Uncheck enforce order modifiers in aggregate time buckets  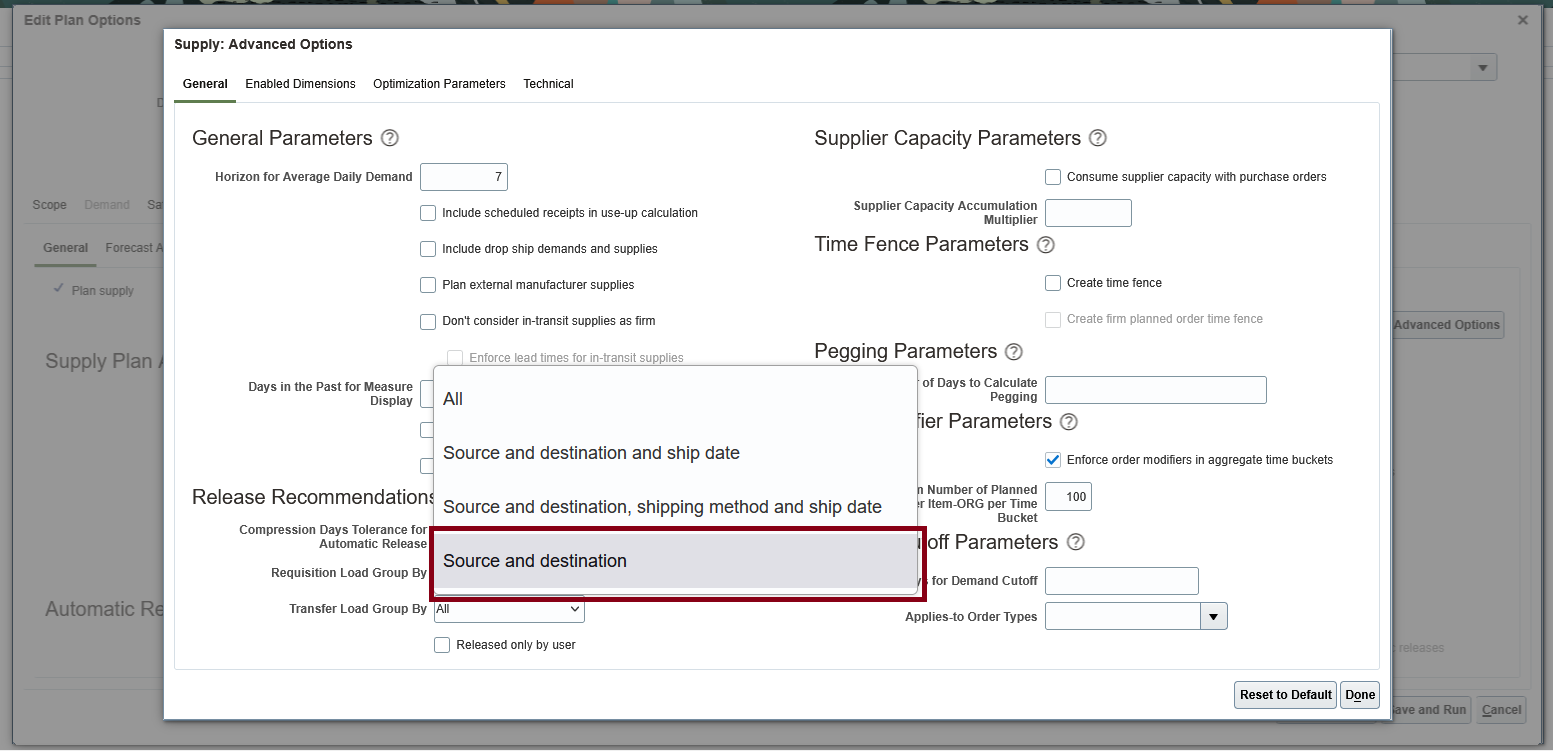(1052, 459)
